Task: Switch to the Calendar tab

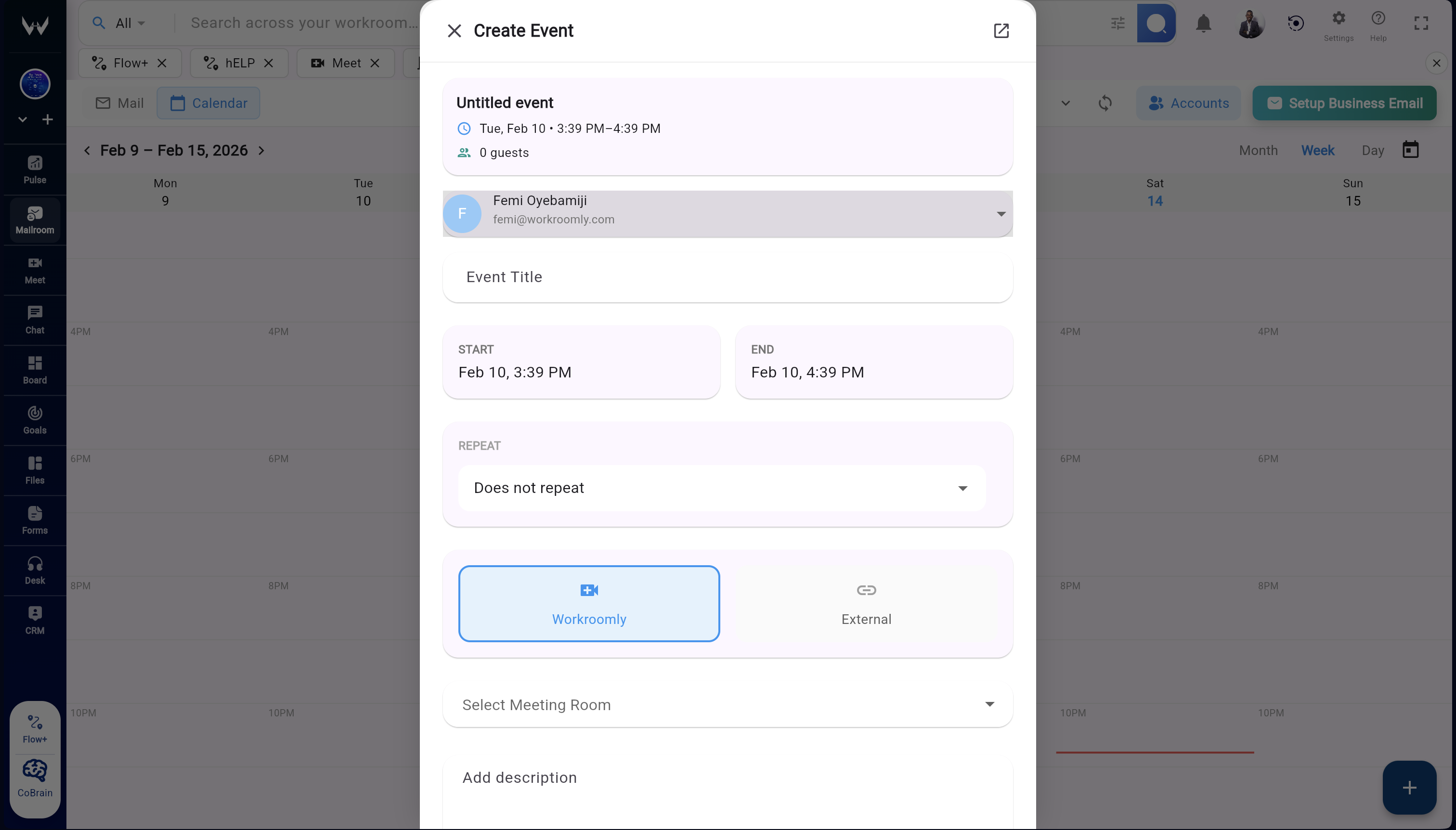Action: coord(208,103)
